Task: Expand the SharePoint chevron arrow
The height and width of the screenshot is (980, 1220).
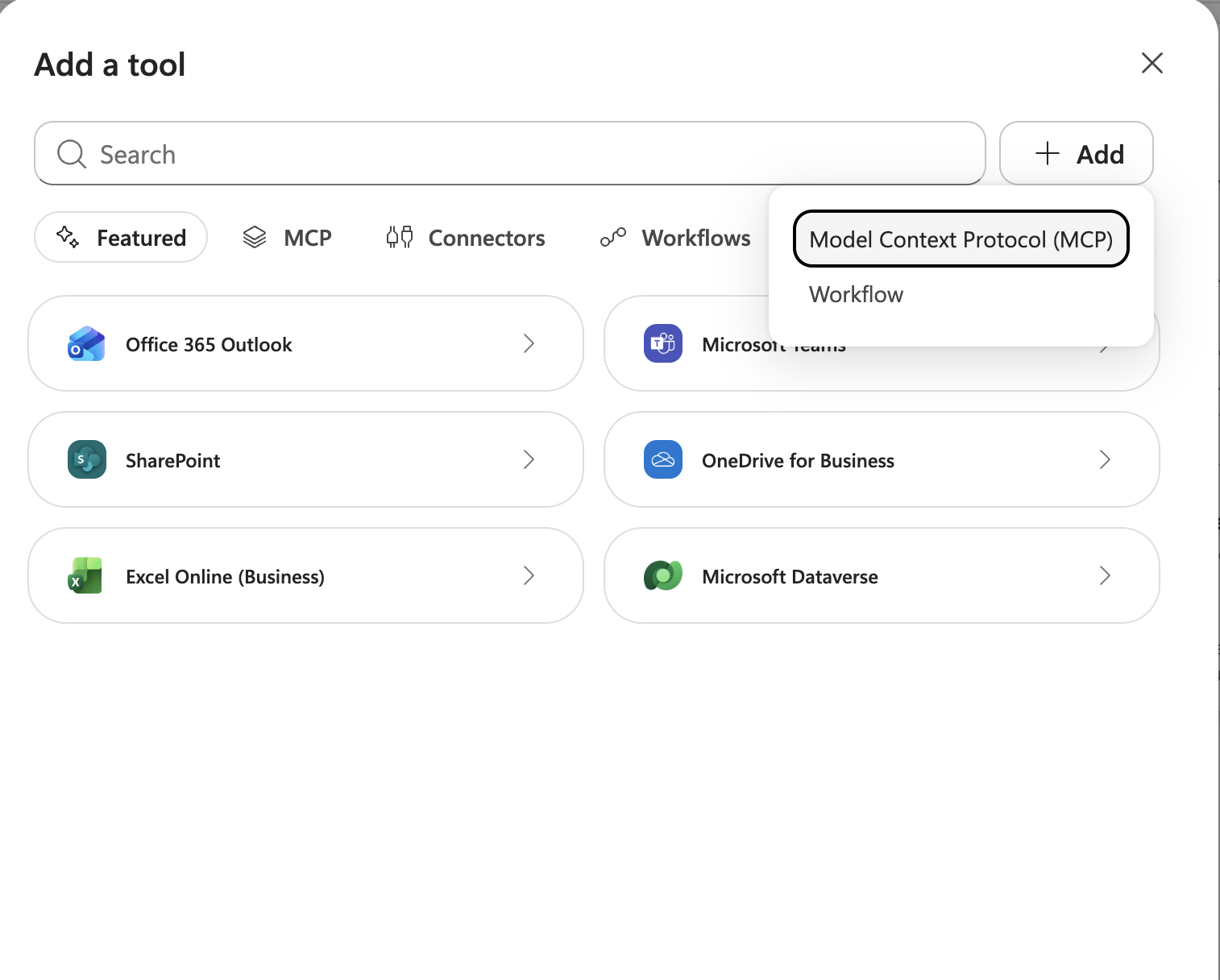Action: pos(529,459)
